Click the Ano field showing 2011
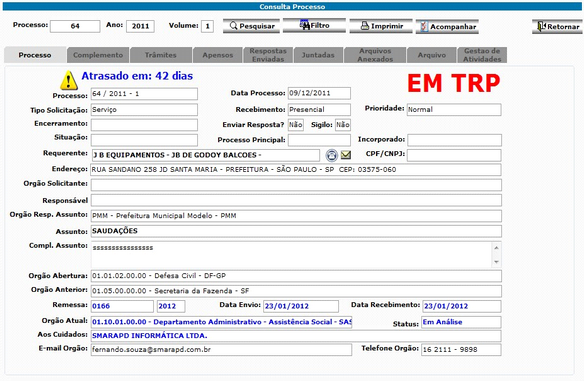 tap(140, 26)
